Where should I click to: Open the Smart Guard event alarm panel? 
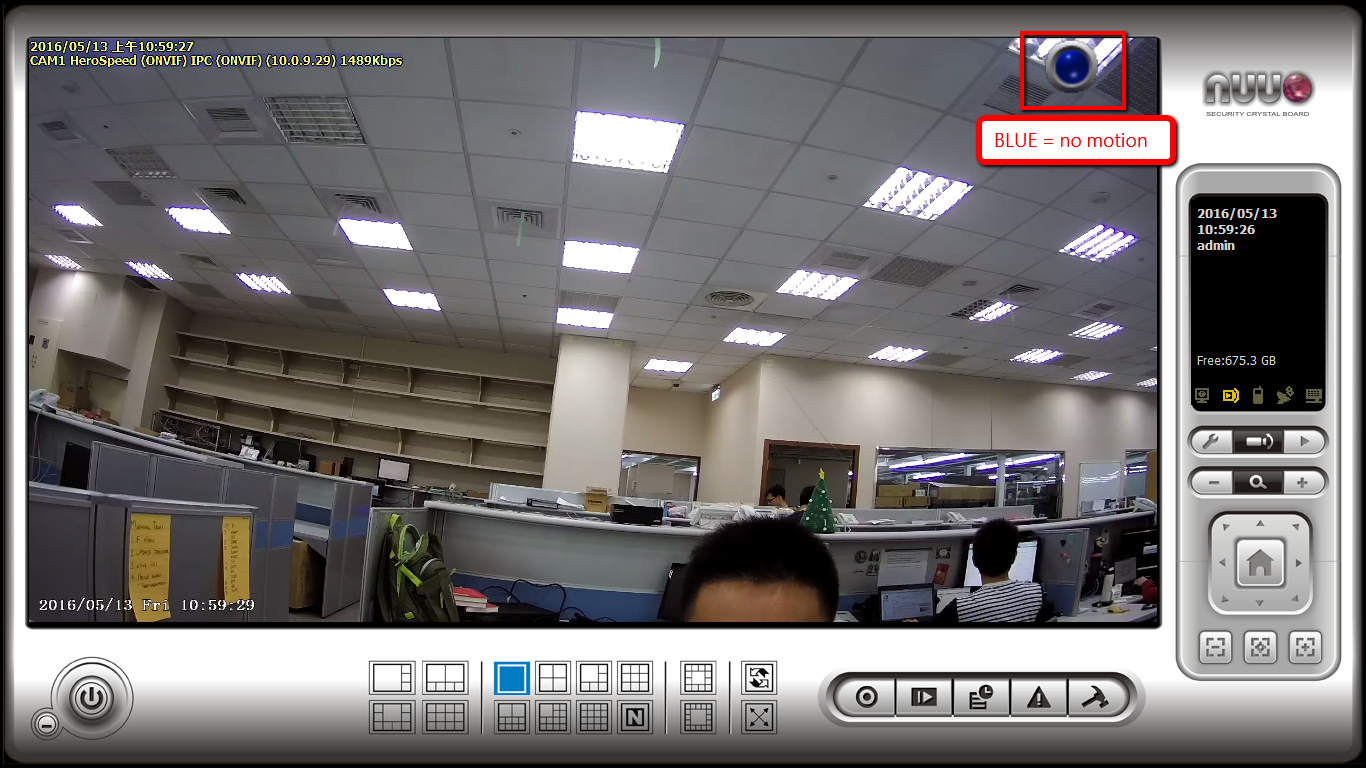pyautogui.click(x=1039, y=696)
